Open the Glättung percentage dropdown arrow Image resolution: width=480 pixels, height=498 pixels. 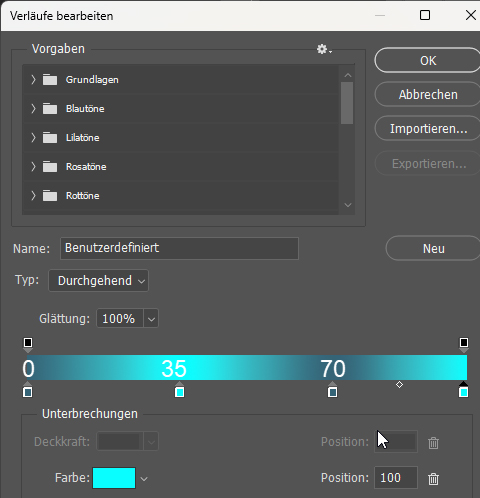tap(151, 319)
